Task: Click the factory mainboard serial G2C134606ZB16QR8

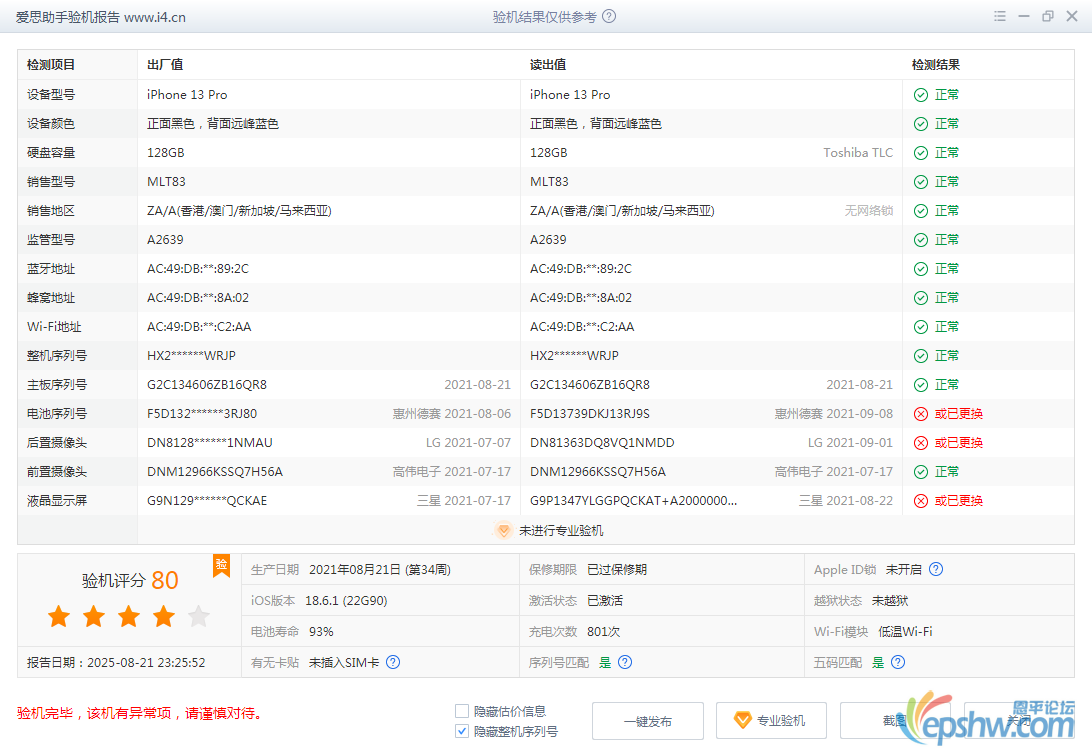Action: pyautogui.click(x=207, y=384)
